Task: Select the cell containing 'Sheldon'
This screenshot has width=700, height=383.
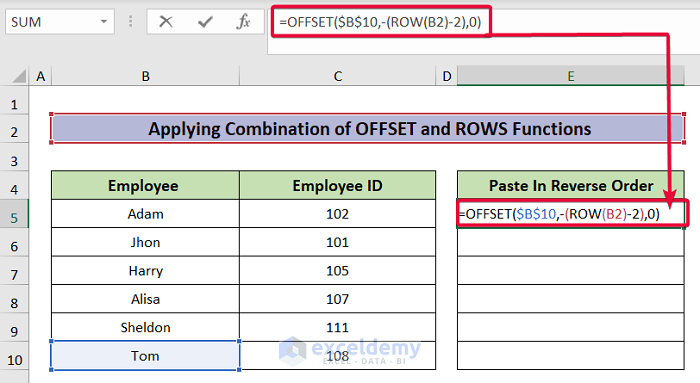Action: pyautogui.click(x=146, y=328)
